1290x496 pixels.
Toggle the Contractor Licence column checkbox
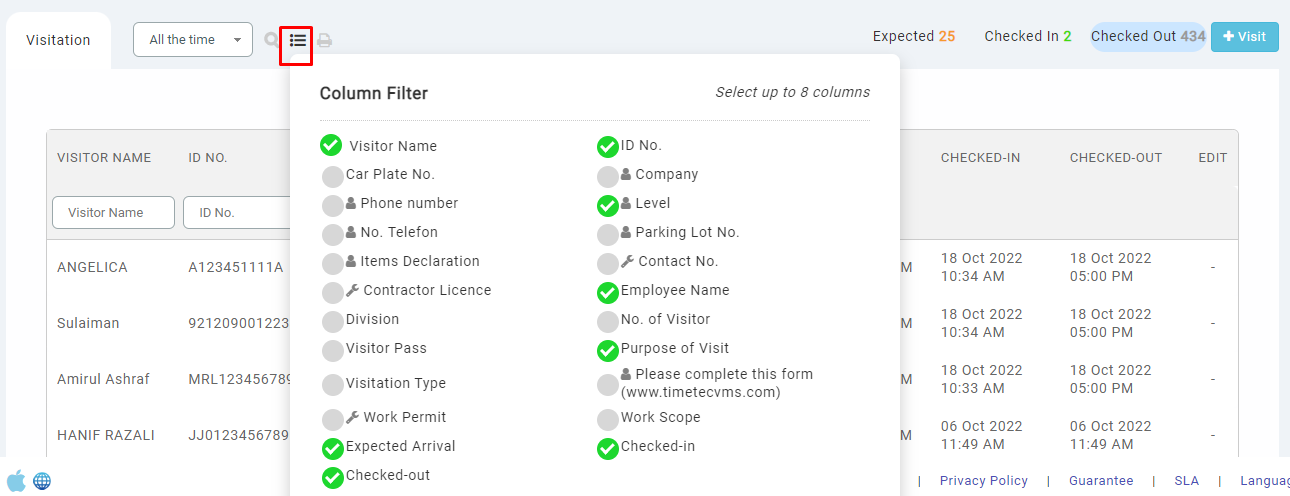[x=333, y=293]
